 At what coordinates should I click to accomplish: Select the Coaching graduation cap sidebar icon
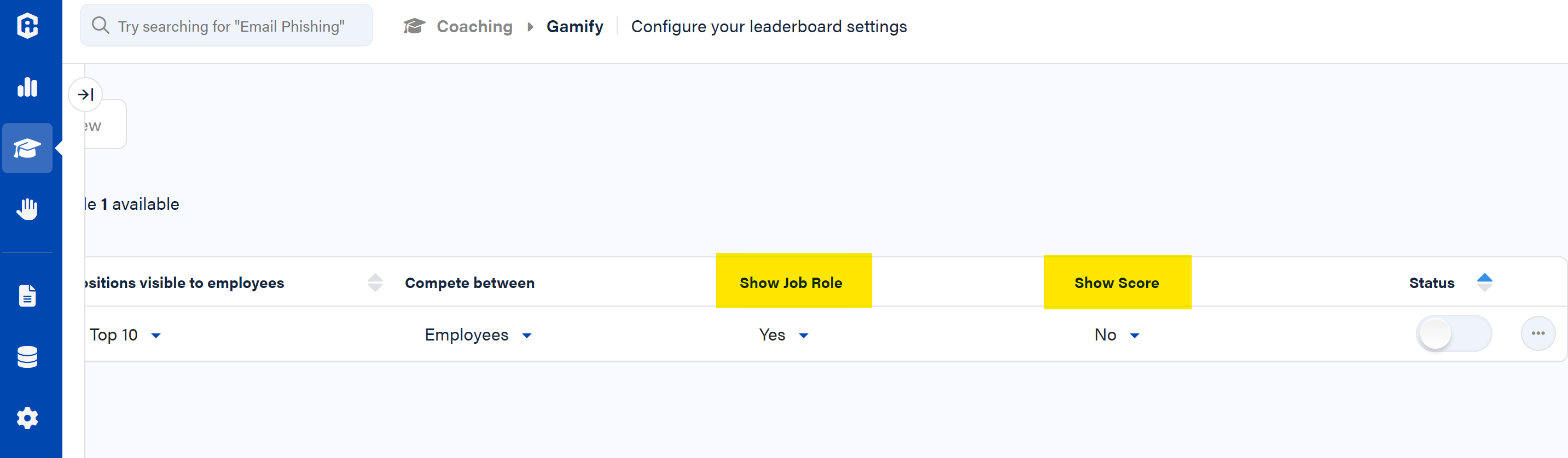click(x=27, y=149)
